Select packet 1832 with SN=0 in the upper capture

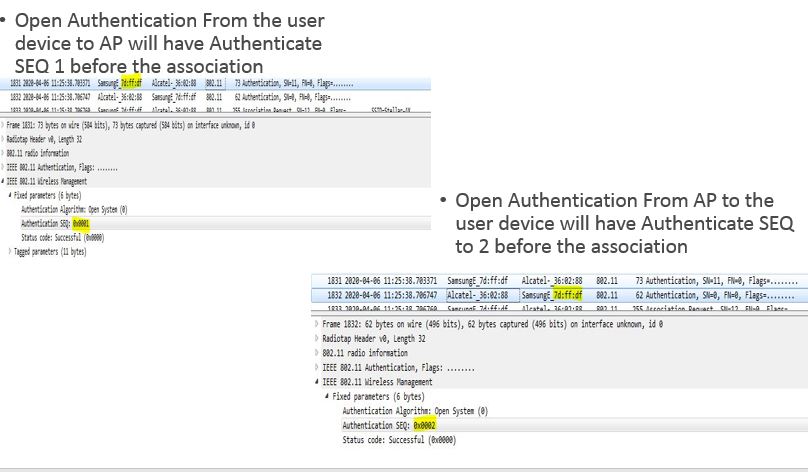pyautogui.click(x=215, y=97)
